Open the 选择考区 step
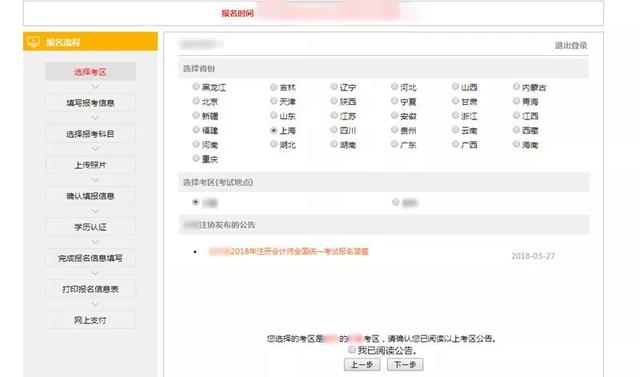 coord(90,72)
